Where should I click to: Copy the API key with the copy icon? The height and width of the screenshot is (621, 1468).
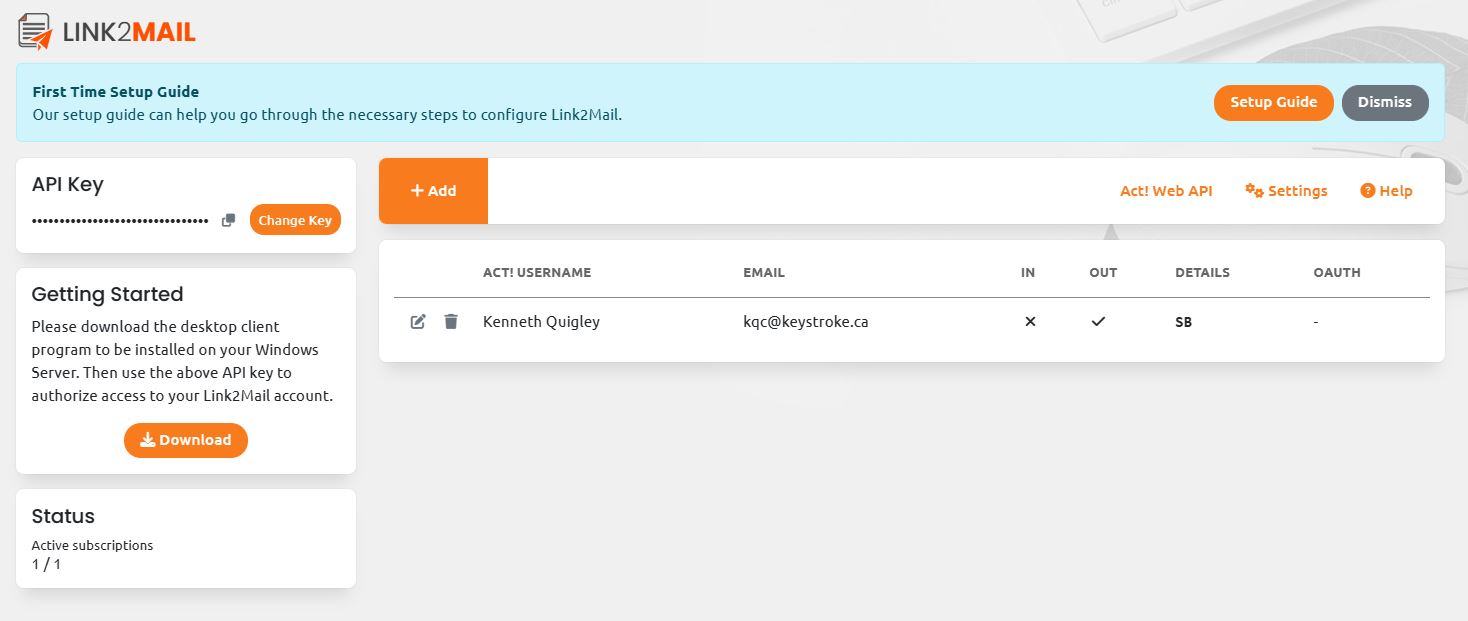[228, 220]
